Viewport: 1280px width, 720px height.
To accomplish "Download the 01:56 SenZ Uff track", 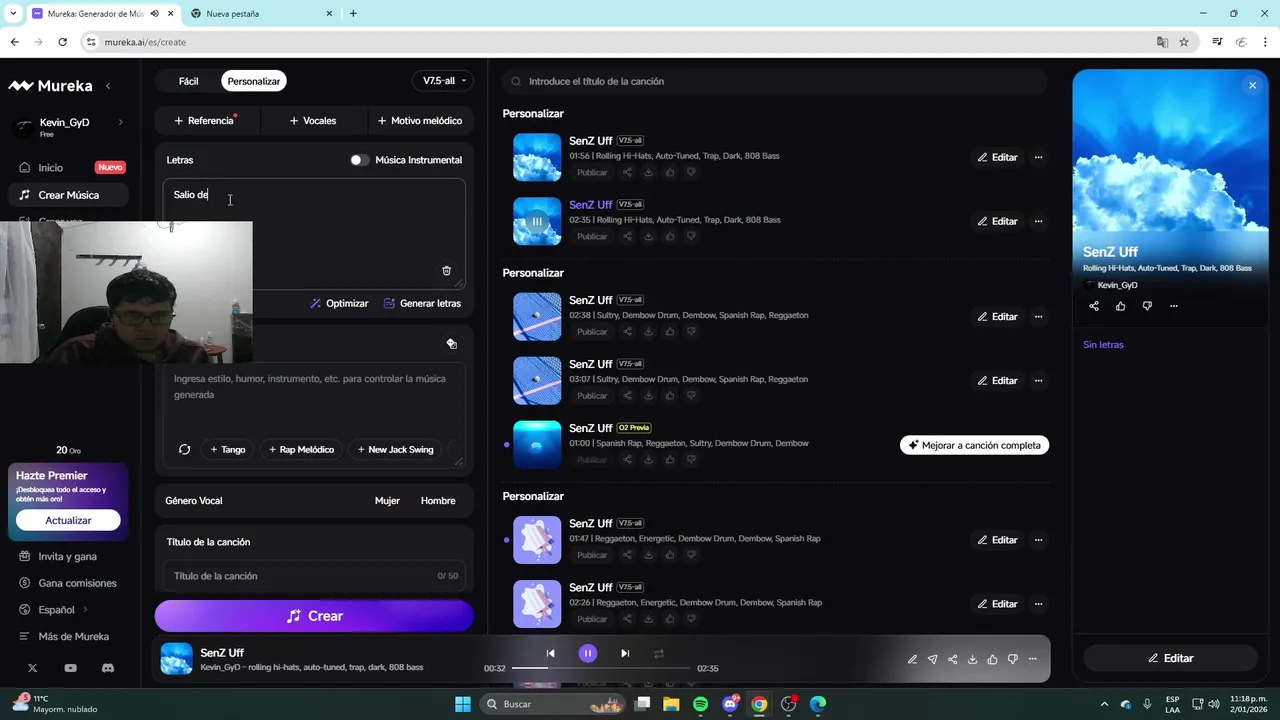I will click(648, 172).
